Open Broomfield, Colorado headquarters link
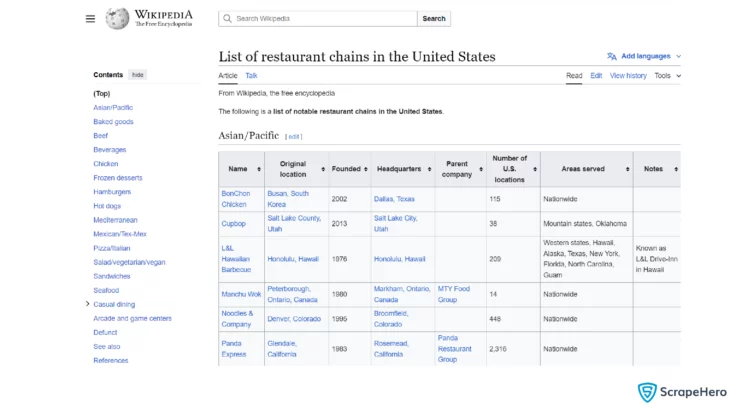 click(x=391, y=319)
